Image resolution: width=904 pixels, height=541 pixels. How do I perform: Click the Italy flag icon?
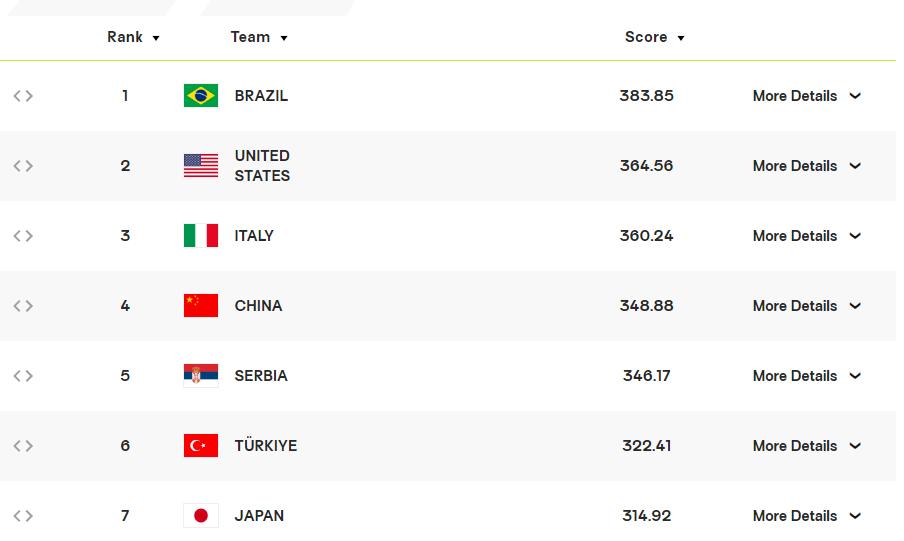point(201,236)
